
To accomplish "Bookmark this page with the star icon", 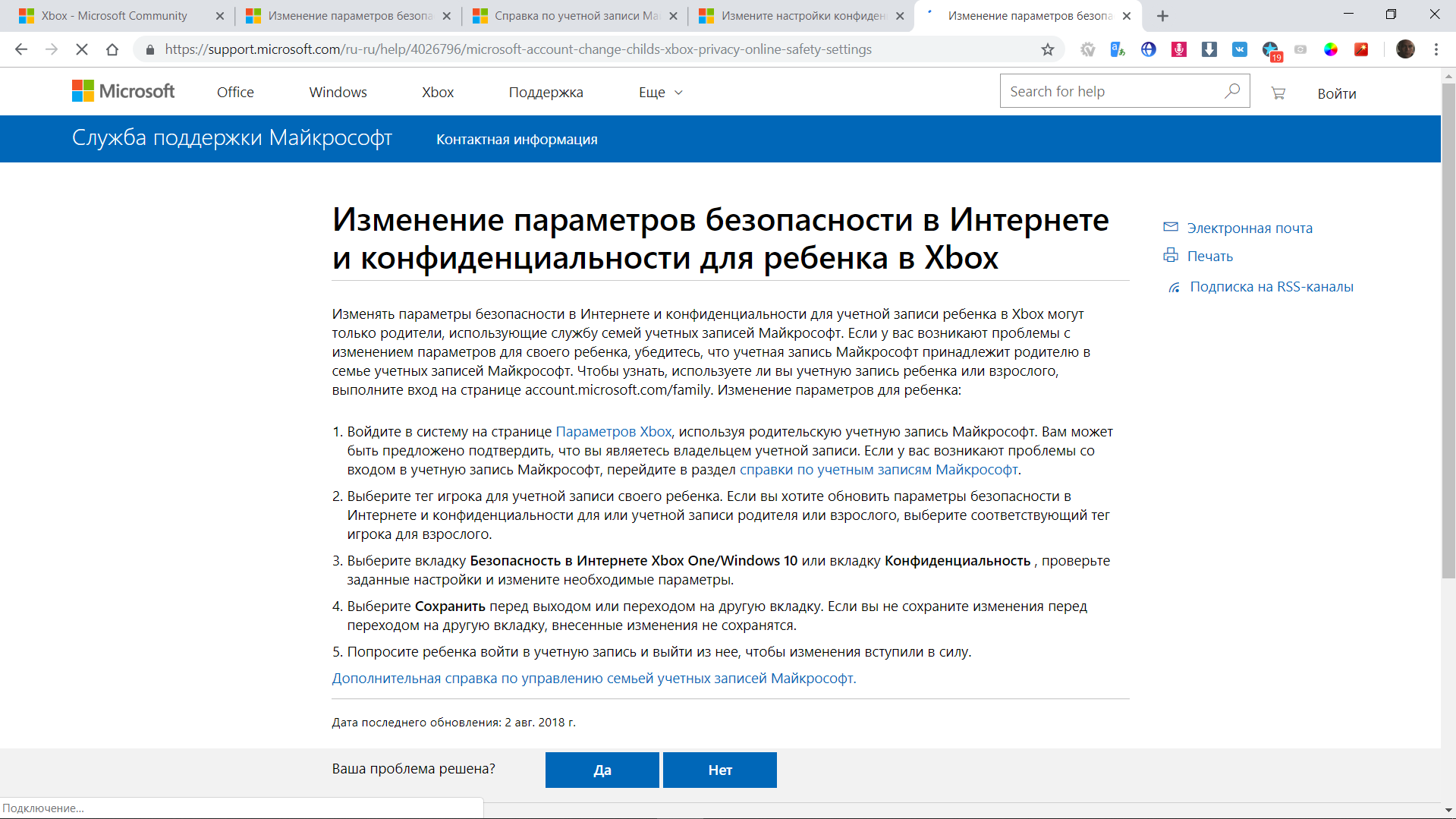I will point(1048,49).
